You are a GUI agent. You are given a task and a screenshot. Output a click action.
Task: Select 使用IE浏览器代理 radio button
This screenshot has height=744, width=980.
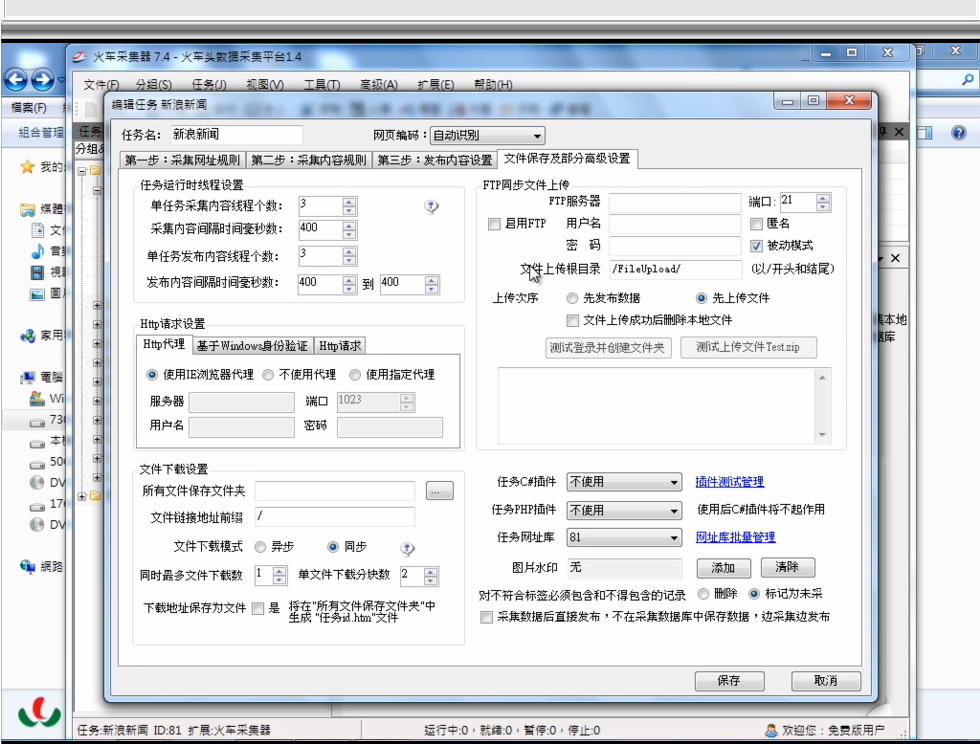click(152, 375)
